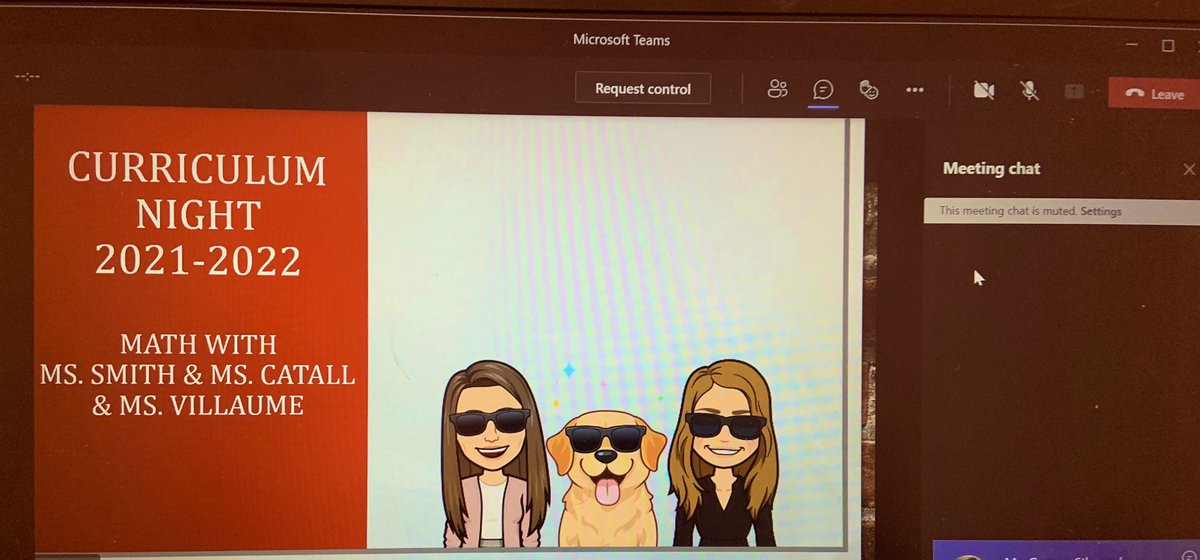
Task: Click the 'CURRICULUM NIGHT' slide title
Action: [197, 192]
